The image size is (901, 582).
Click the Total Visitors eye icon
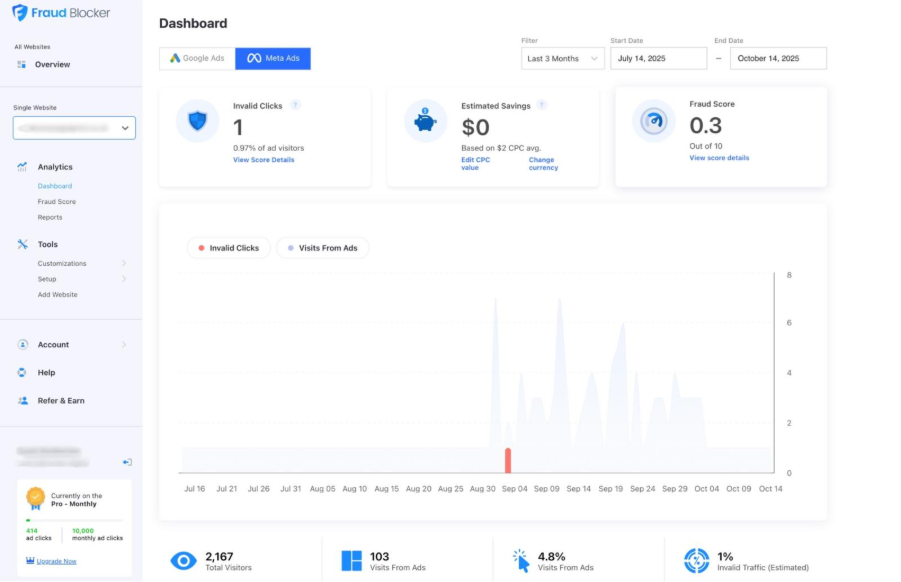coord(182,560)
